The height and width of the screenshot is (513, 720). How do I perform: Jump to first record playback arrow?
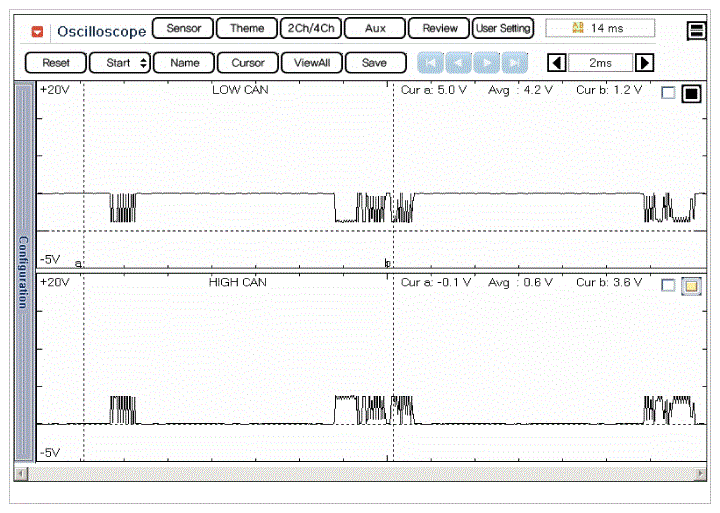click(431, 63)
